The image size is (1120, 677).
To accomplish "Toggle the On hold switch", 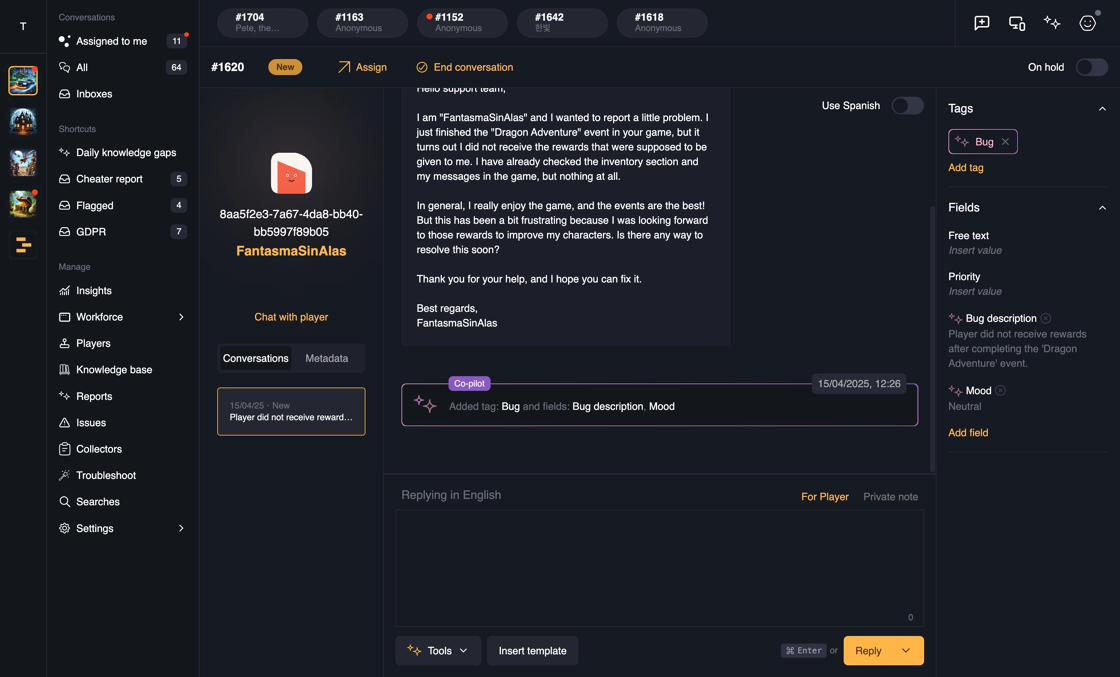I will (1091, 67).
